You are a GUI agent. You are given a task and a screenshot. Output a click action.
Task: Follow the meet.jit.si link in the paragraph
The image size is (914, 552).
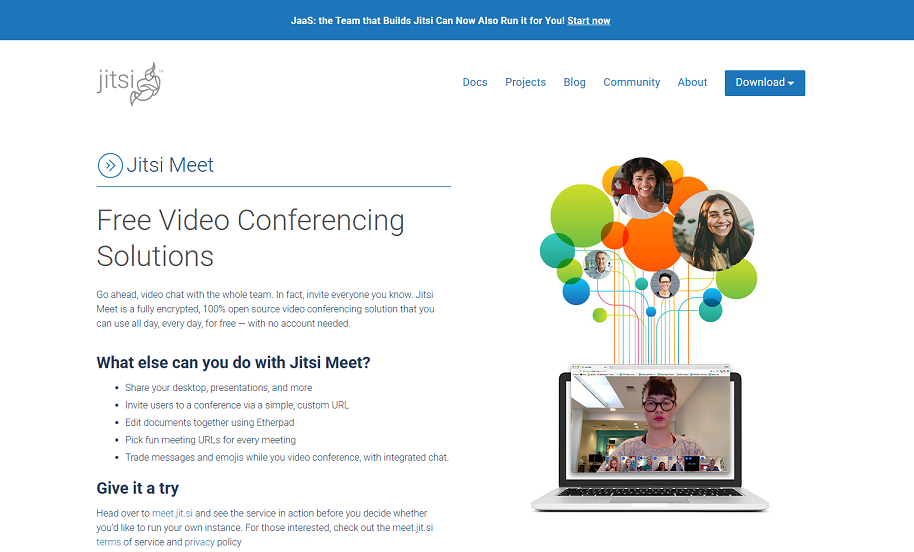pos(175,513)
